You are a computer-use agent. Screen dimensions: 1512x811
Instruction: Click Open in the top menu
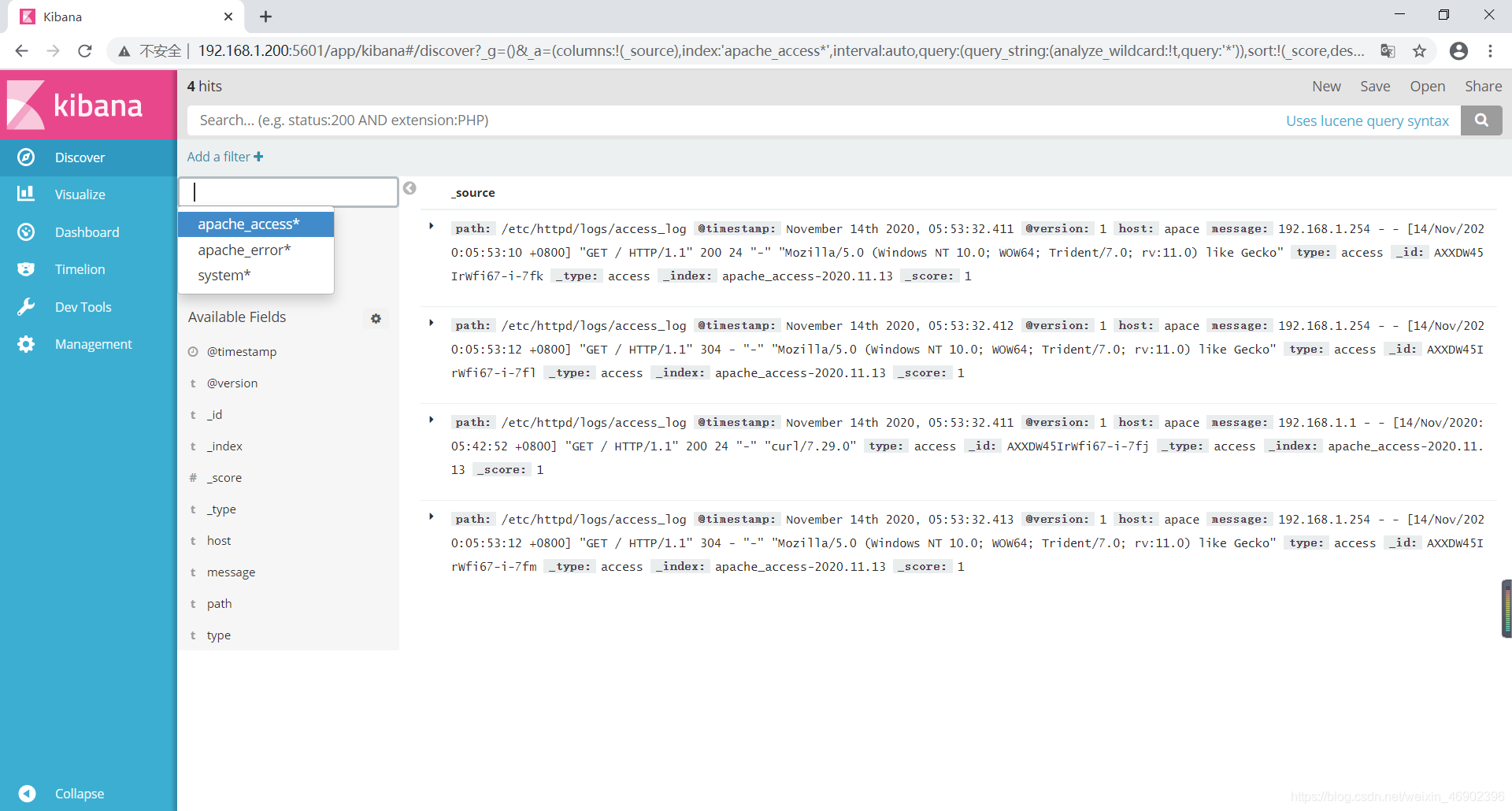[1427, 87]
